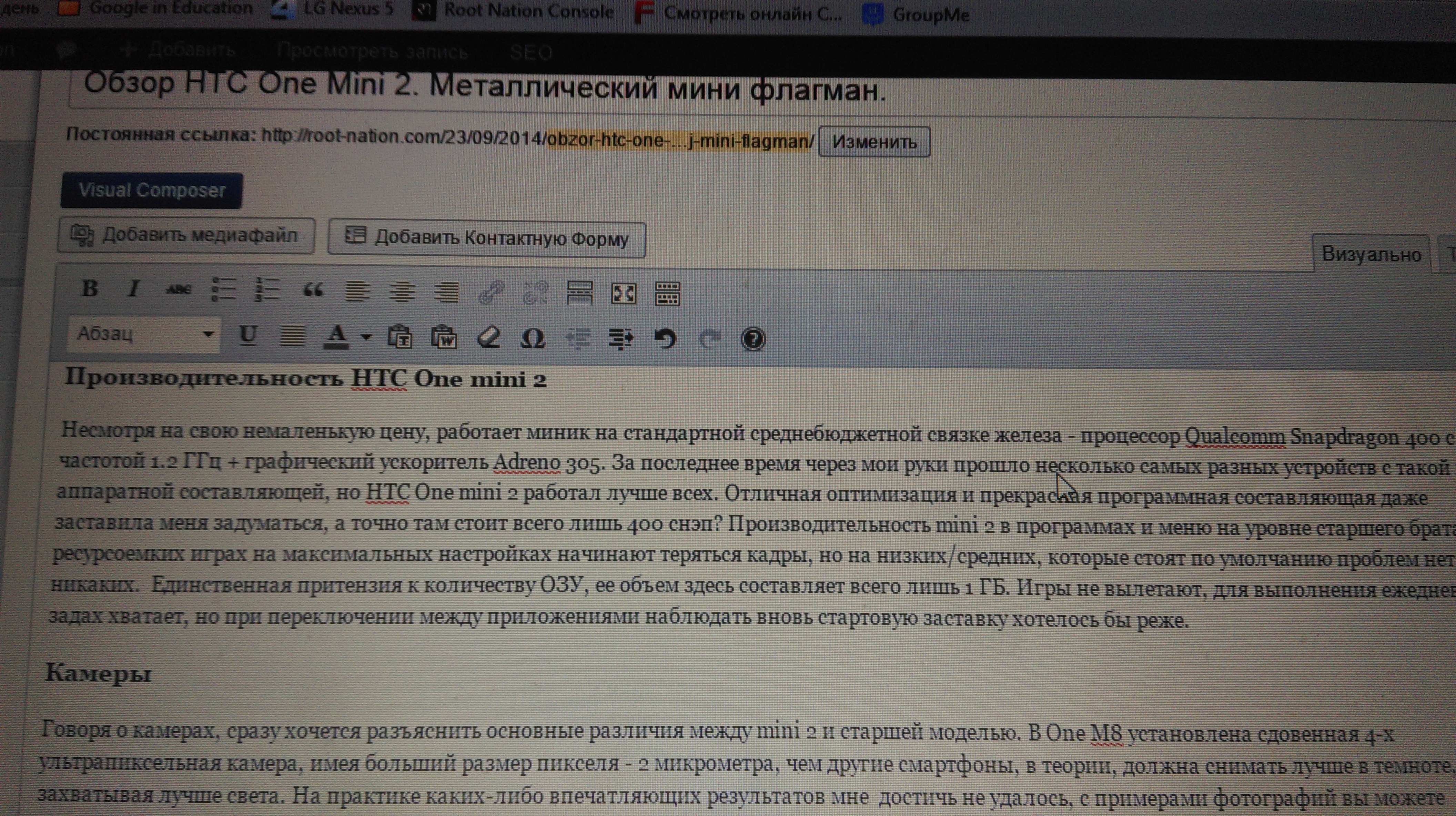The height and width of the screenshot is (816, 1456).
Task: Clear formatting with the eraser icon
Action: coord(488,338)
